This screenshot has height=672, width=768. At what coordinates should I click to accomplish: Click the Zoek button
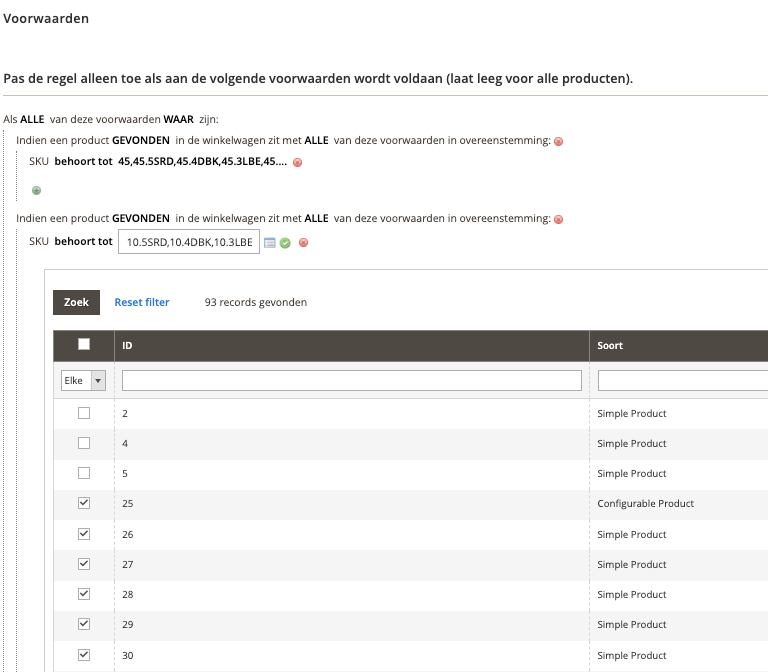pos(76,302)
